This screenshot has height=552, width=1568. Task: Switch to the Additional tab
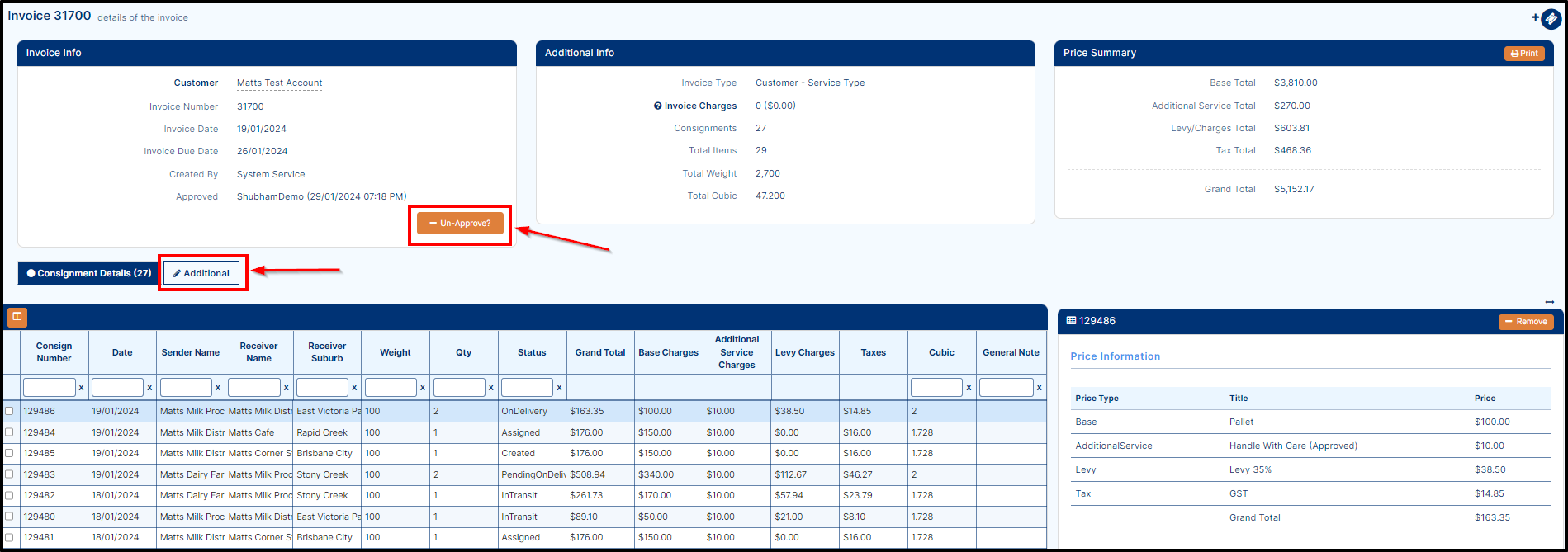[201, 273]
